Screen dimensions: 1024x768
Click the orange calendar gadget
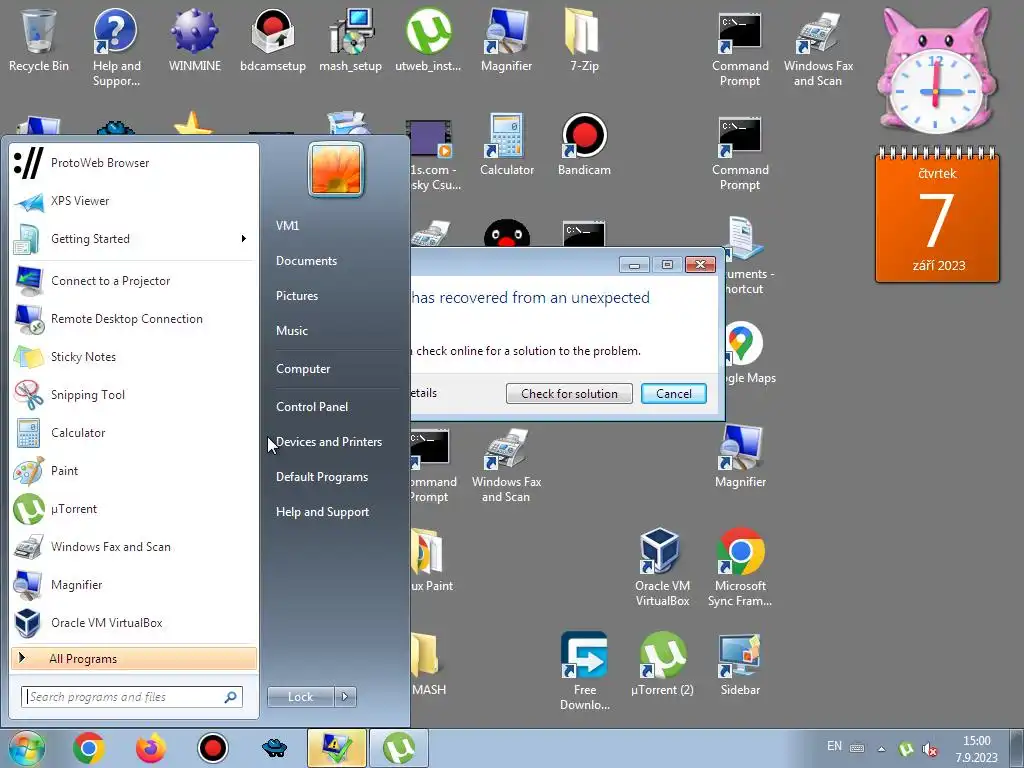coord(937,215)
